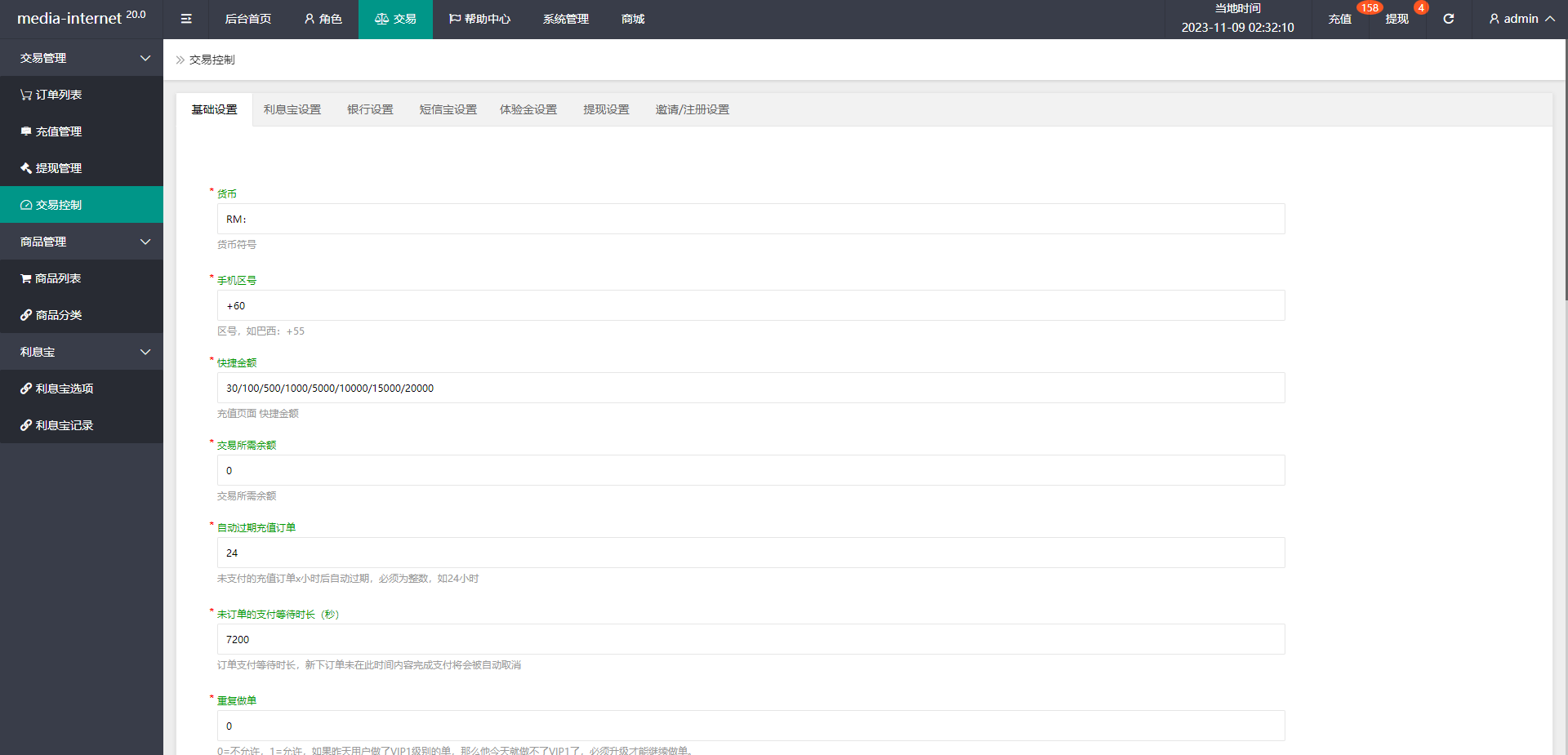Focus the 交易所需余额 input field
The image size is (1568, 755).
tap(751, 470)
